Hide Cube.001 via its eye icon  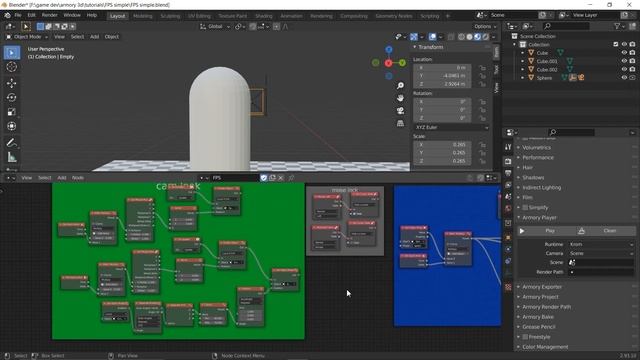(x=624, y=61)
